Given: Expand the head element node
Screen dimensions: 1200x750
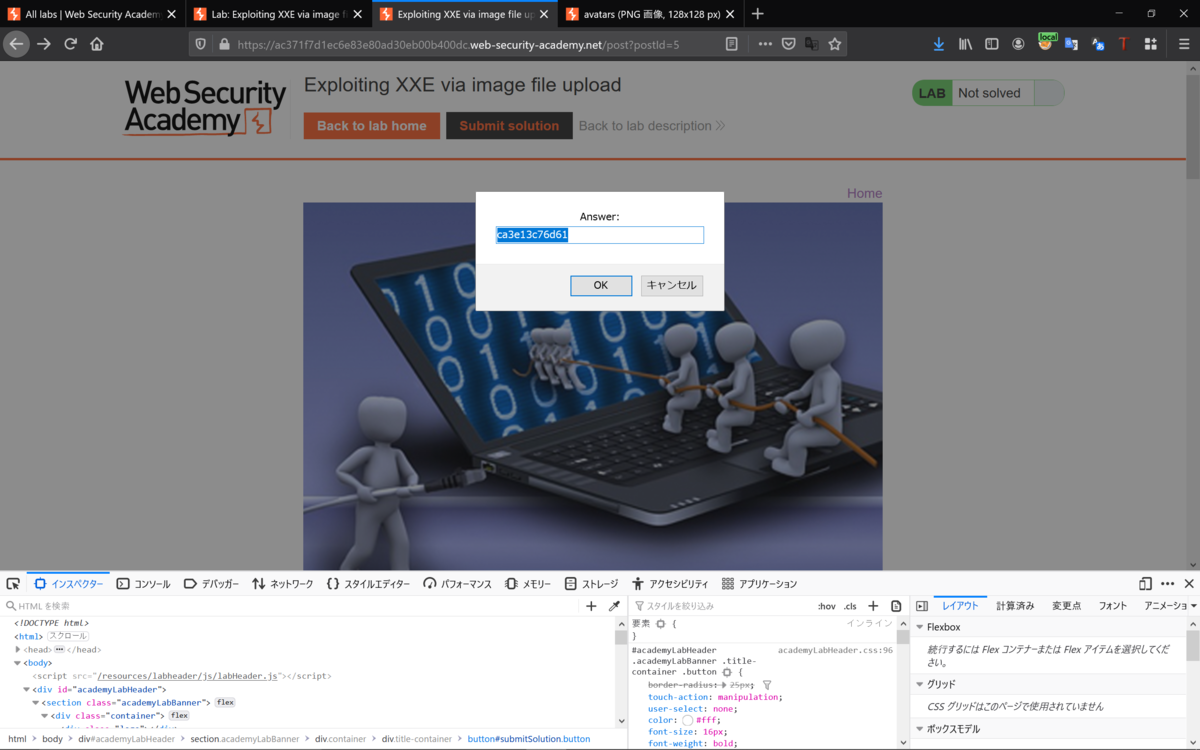Looking at the screenshot, I should tap(18, 650).
